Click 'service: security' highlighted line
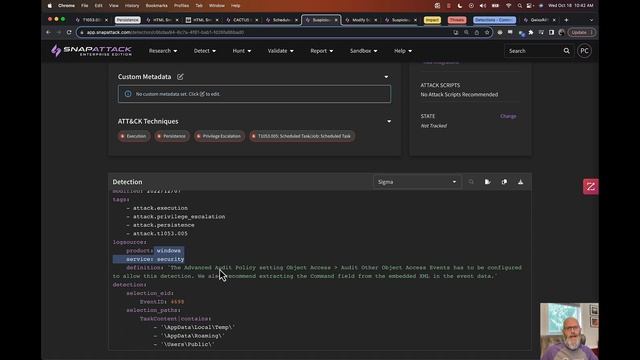Screen dimensions: 640x360 click(155, 259)
